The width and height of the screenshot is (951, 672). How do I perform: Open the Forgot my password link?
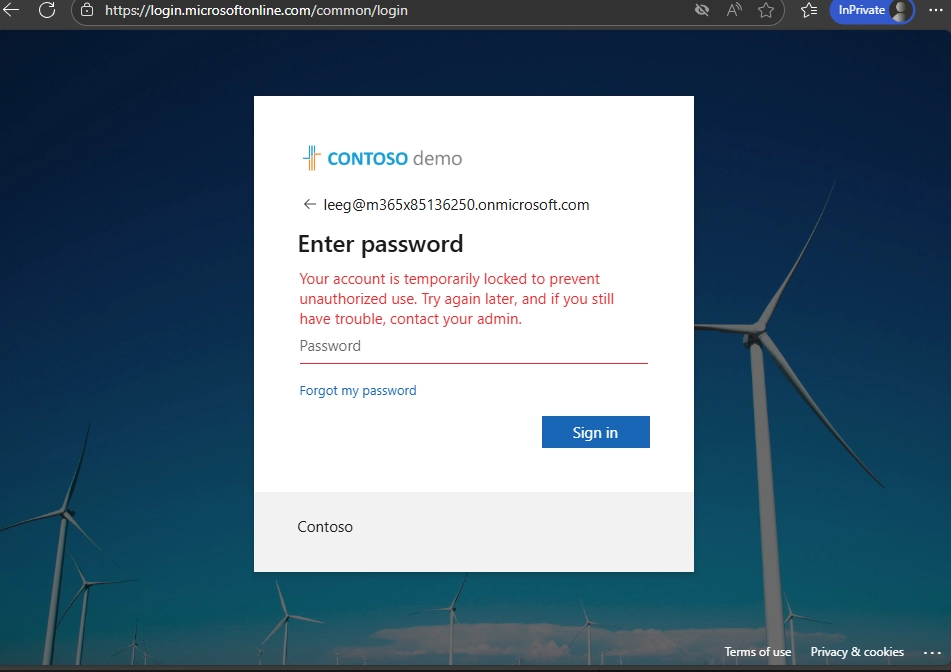pyautogui.click(x=357, y=390)
